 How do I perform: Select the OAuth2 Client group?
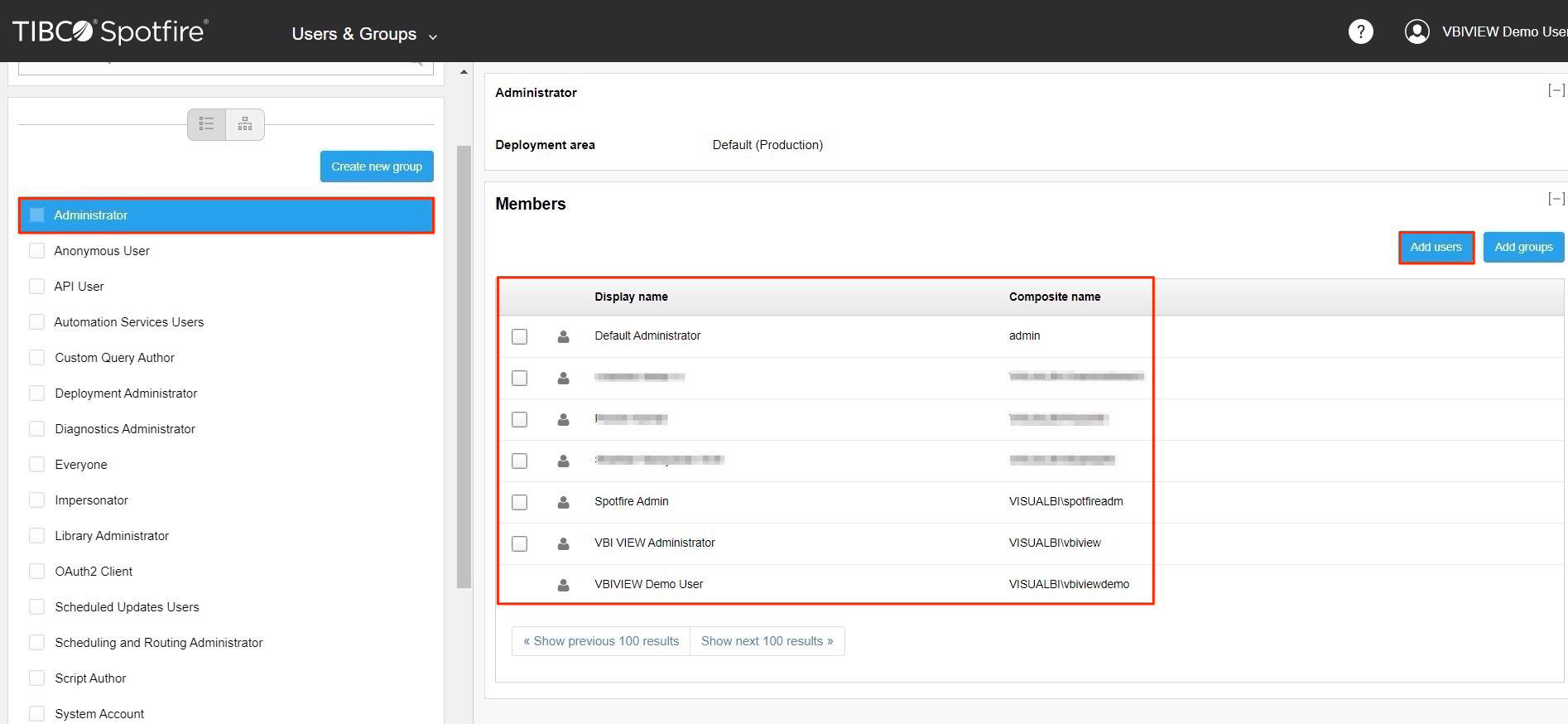tap(94, 572)
